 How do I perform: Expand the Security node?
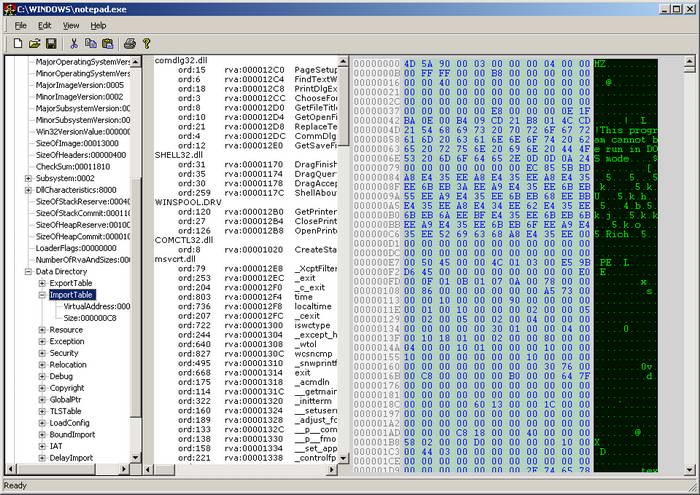tap(42, 353)
